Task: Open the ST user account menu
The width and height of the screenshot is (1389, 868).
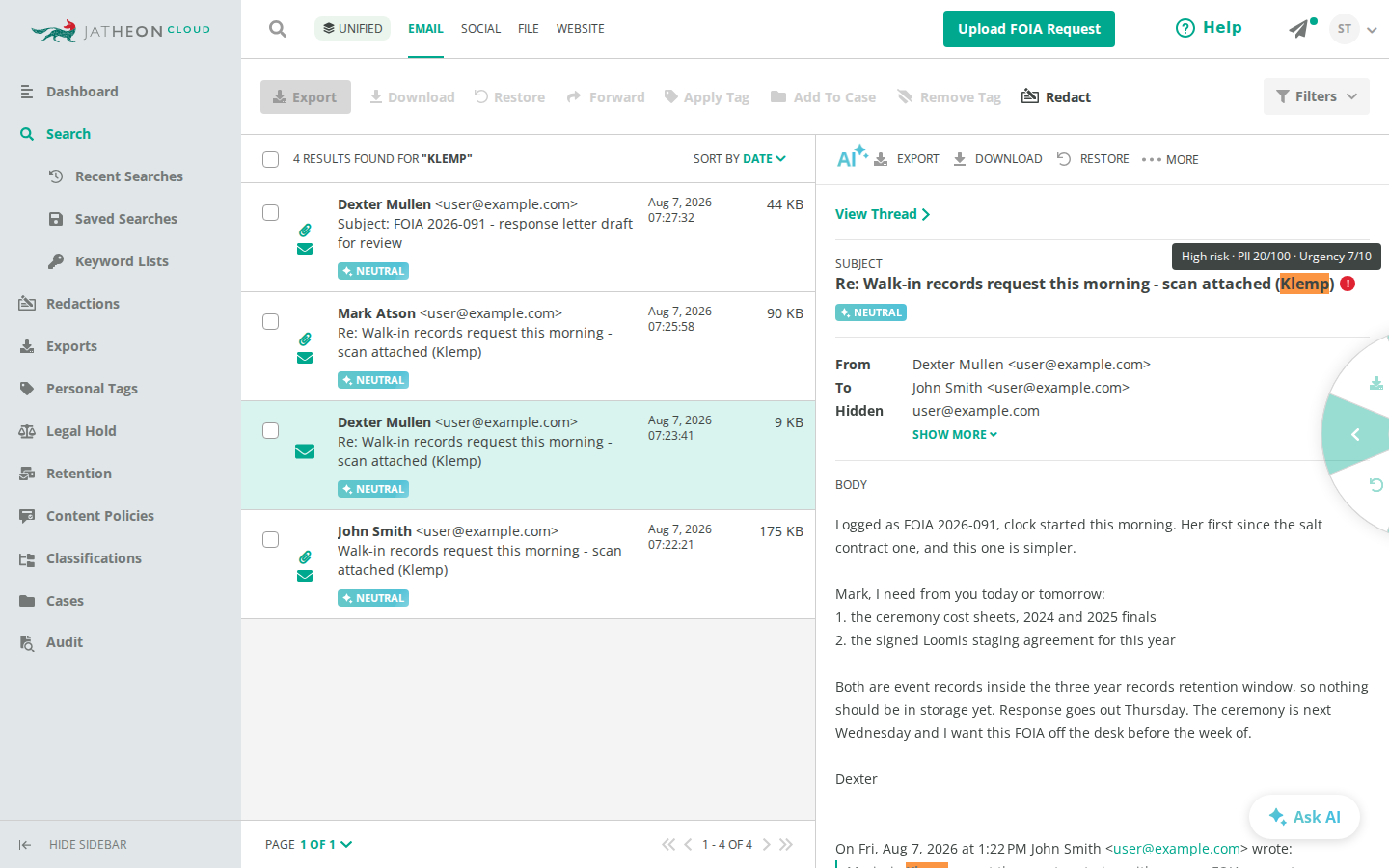Action: click(x=1352, y=29)
